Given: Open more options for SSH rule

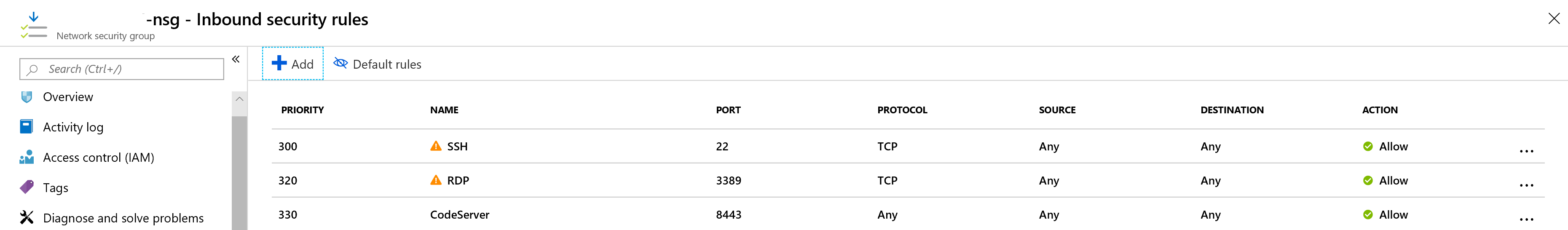Looking at the screenshot, I should point(1526,151).
